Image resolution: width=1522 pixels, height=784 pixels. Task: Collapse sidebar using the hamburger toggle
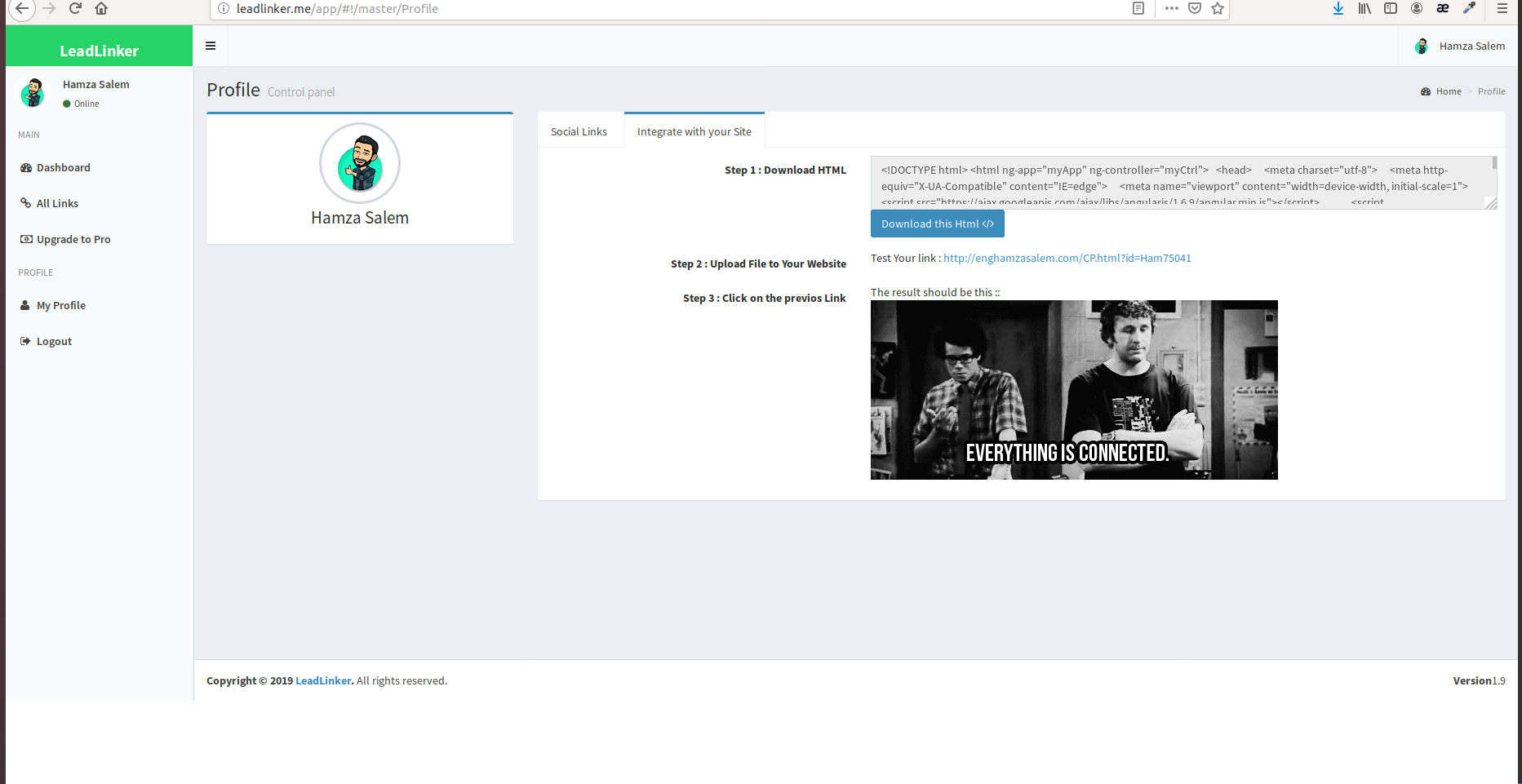pos(211,46)
